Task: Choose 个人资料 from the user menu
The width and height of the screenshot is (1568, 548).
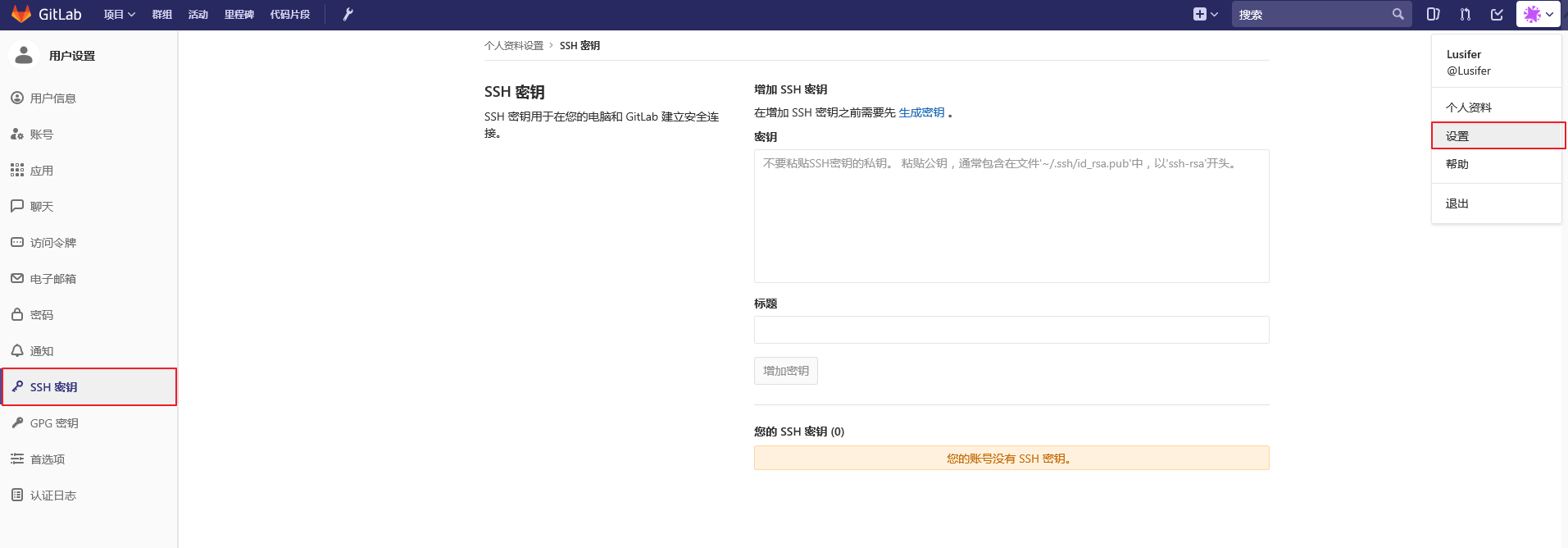Action: click(x=1468, y=107)
